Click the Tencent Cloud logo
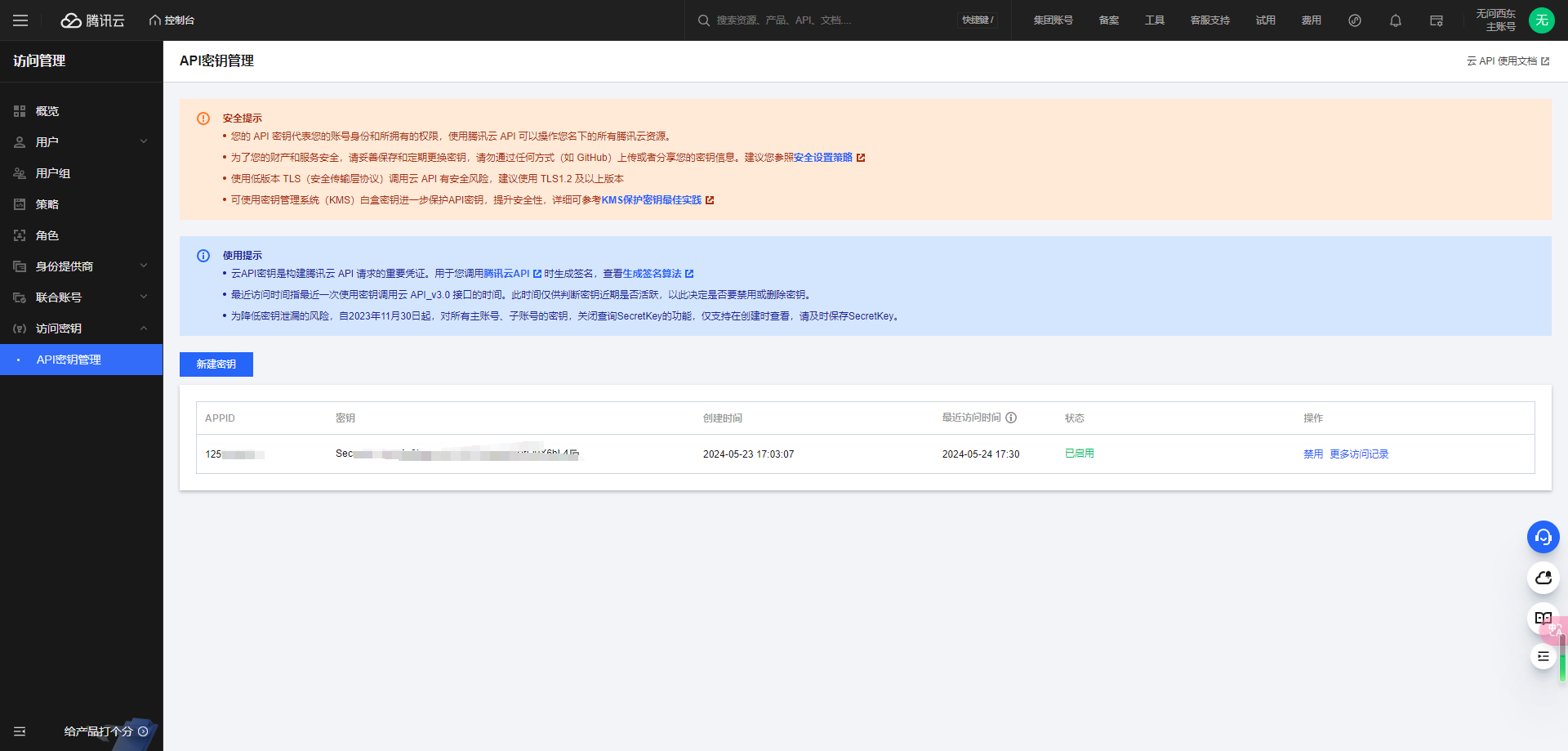Viewport: 1568px width, 751px height. (x=93, y=20)
